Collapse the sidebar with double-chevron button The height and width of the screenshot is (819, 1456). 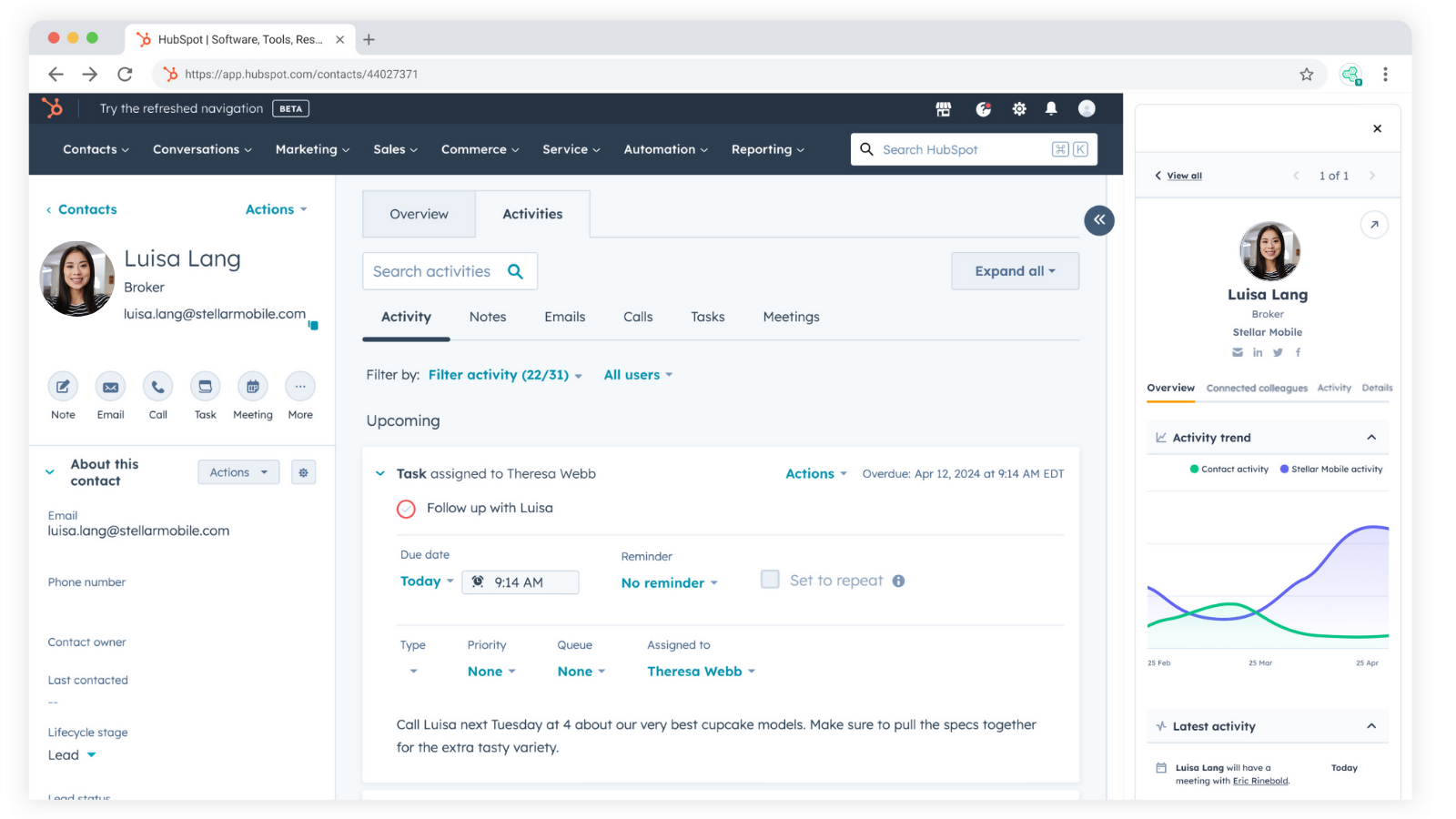click(x=1099, y=220)
